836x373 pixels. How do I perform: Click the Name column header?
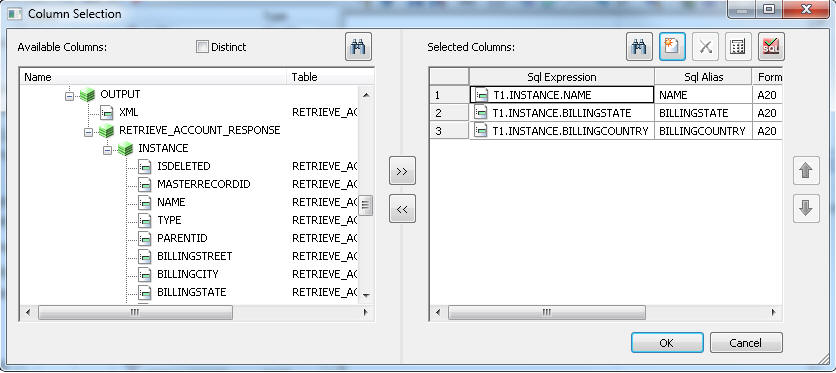[154, 77]
